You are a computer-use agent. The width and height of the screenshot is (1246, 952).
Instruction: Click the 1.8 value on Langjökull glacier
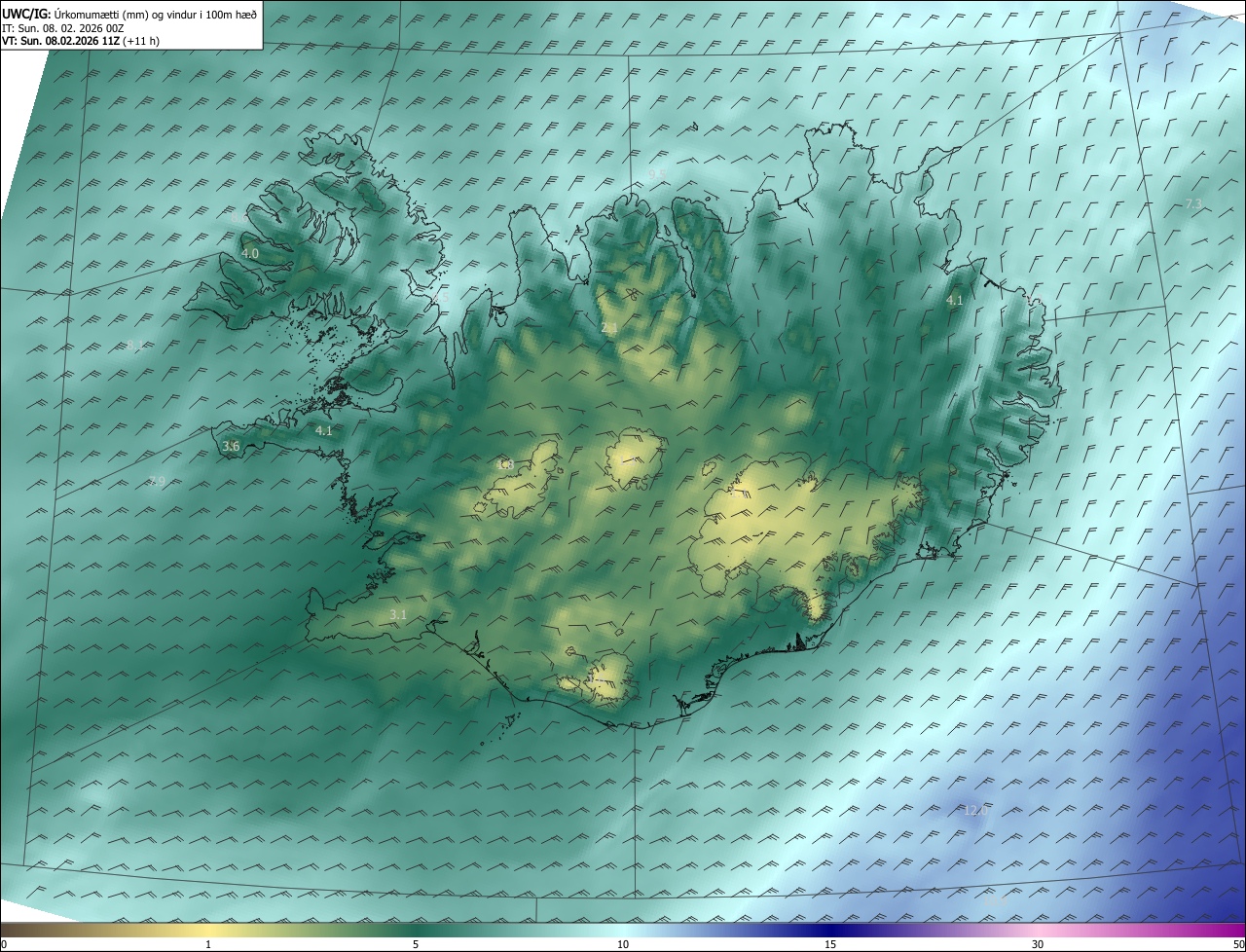coord(505,464)
